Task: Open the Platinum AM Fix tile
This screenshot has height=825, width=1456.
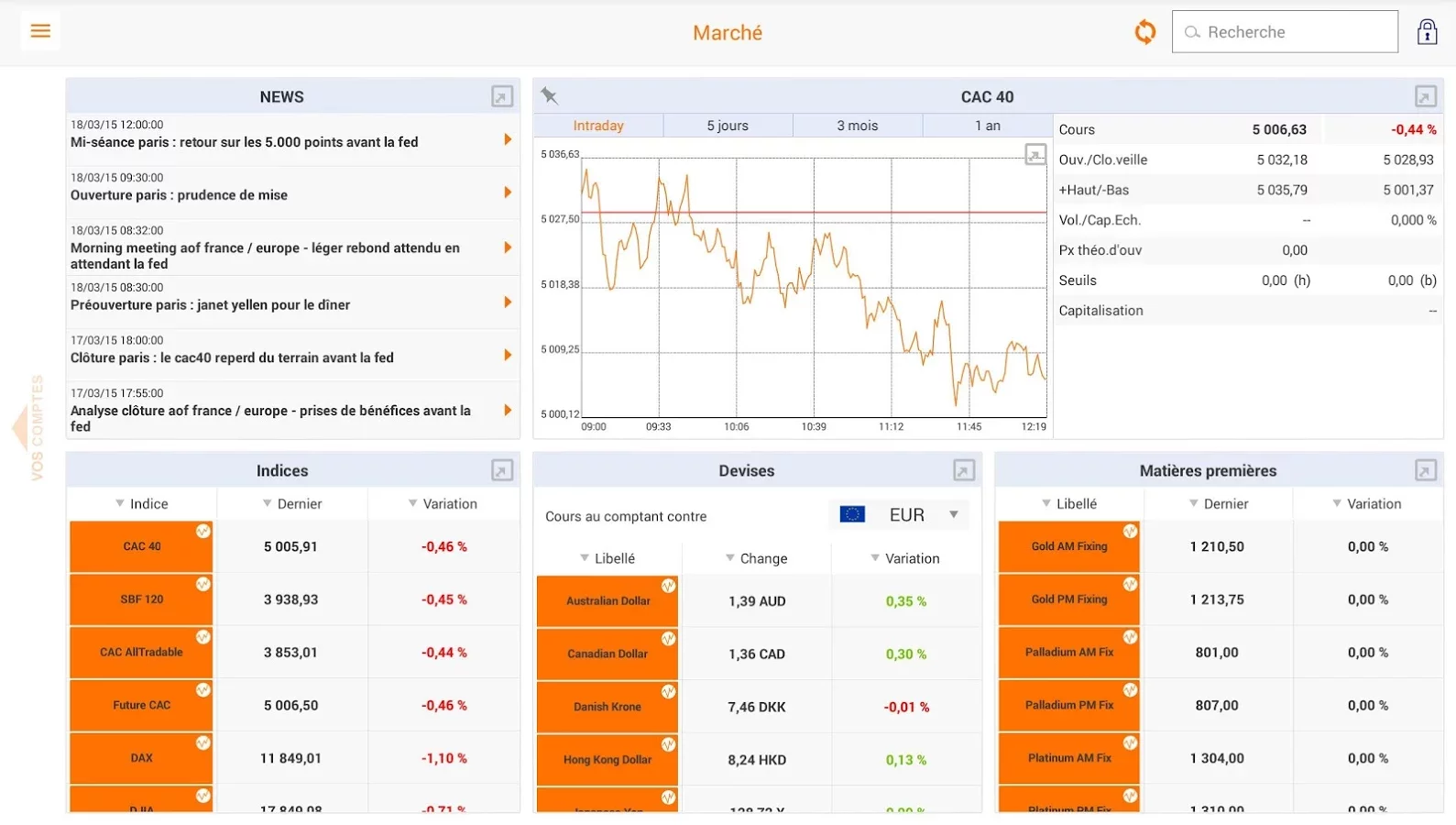Action: click(1068, 758)
